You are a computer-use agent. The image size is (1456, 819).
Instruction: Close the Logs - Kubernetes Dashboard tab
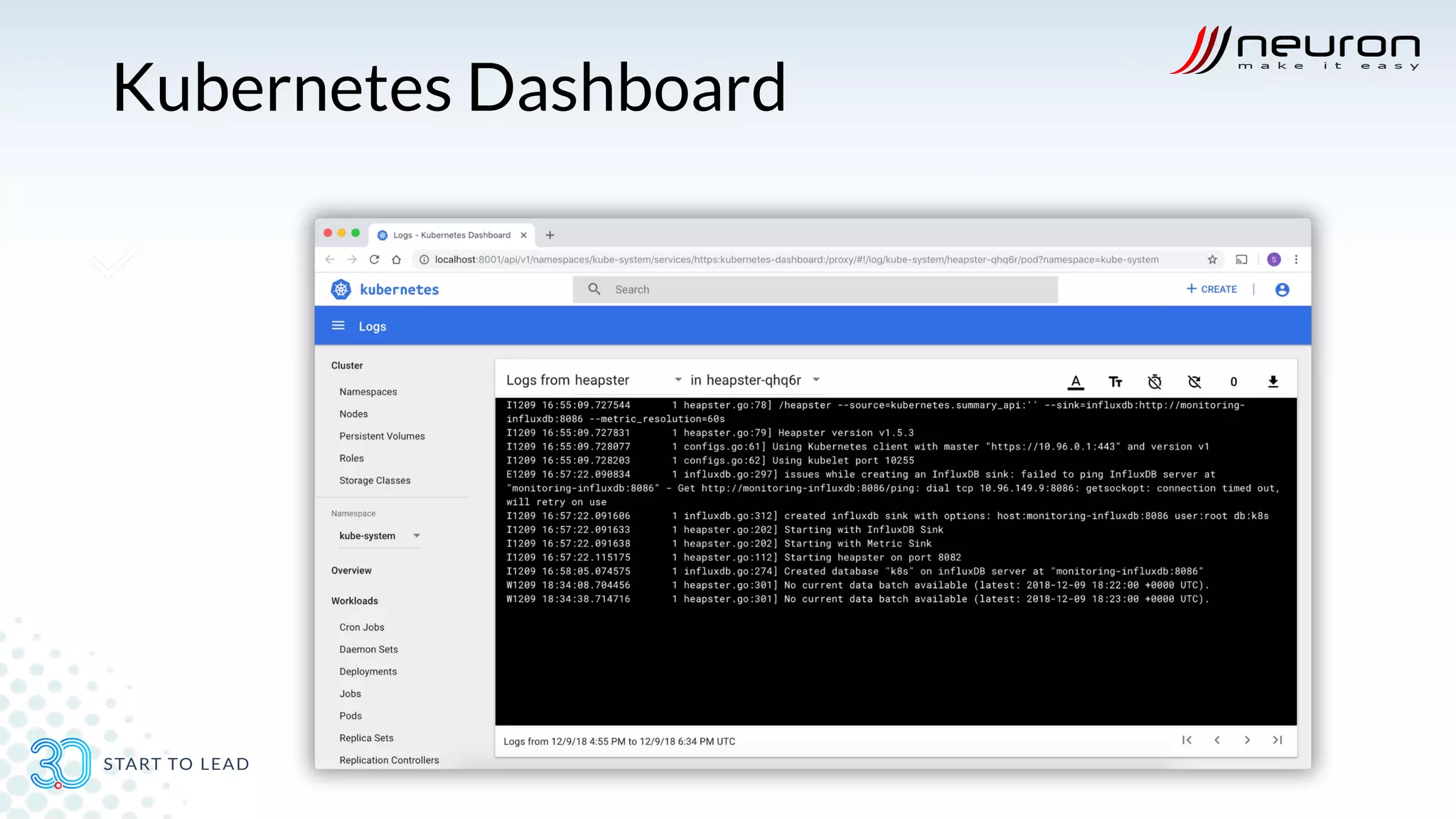click(524, 235)
